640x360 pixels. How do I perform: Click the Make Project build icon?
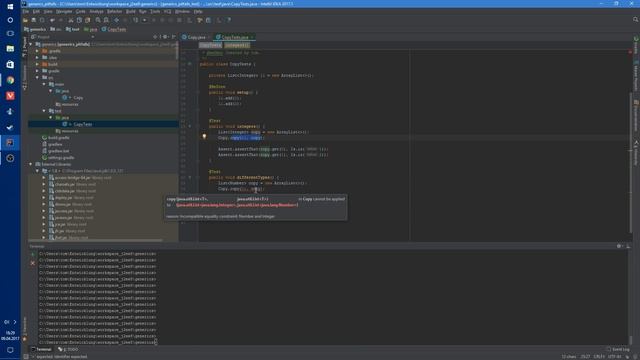click(136, 20)
